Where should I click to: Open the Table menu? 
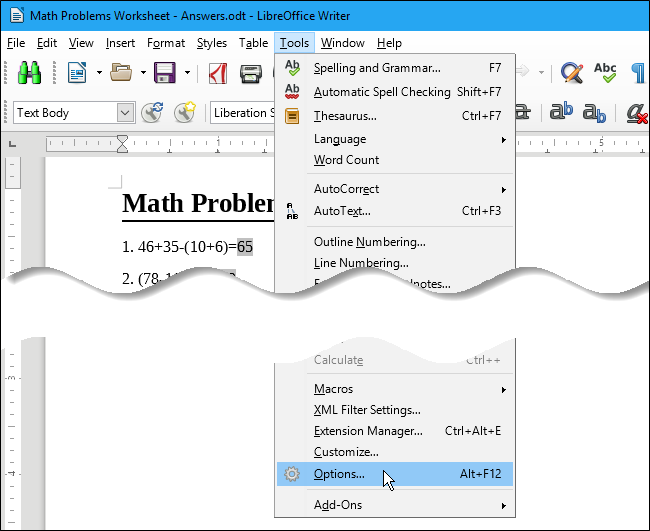[x=253, y=43]
